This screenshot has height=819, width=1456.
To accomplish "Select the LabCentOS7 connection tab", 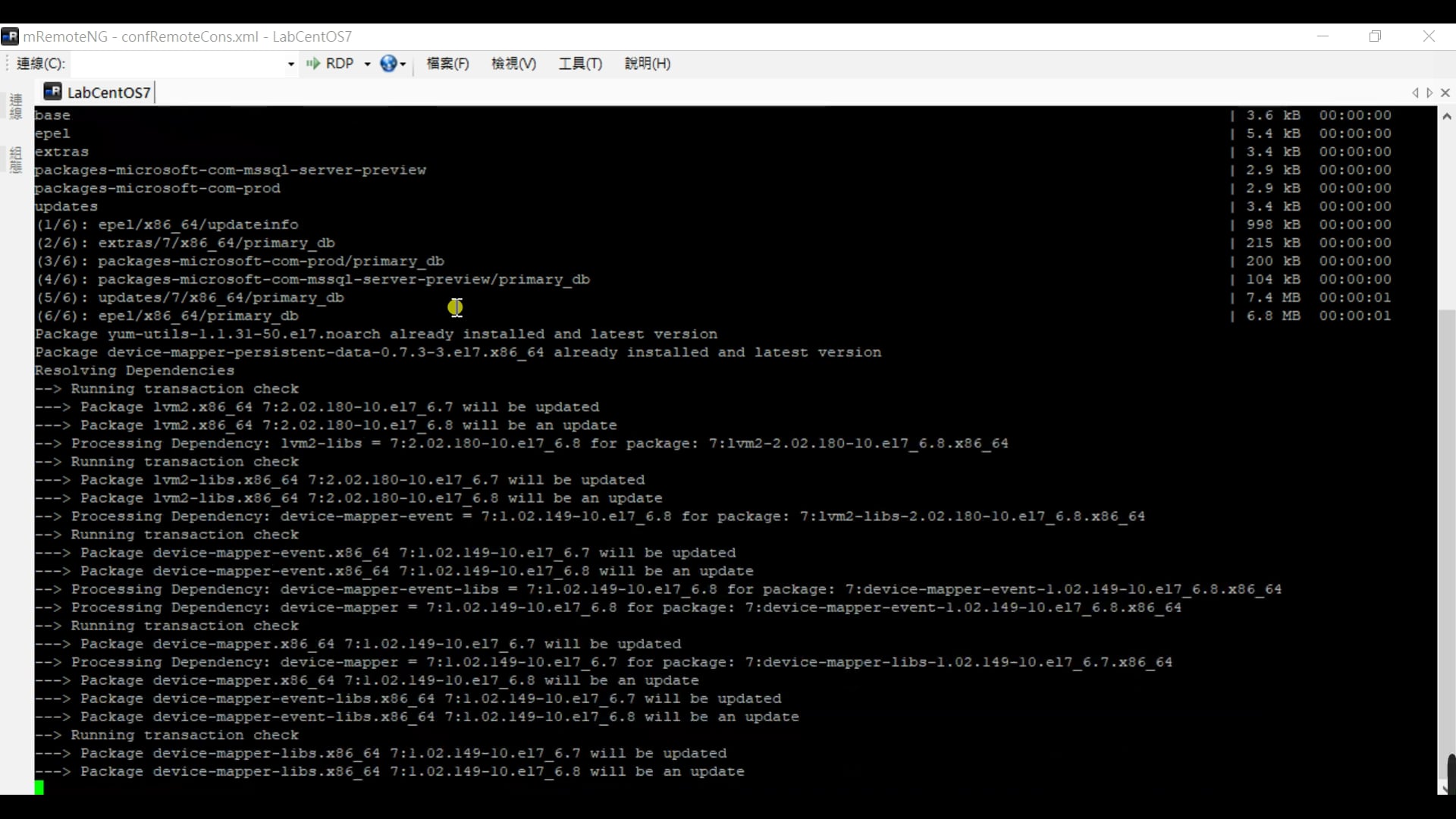I will (108, 93).
